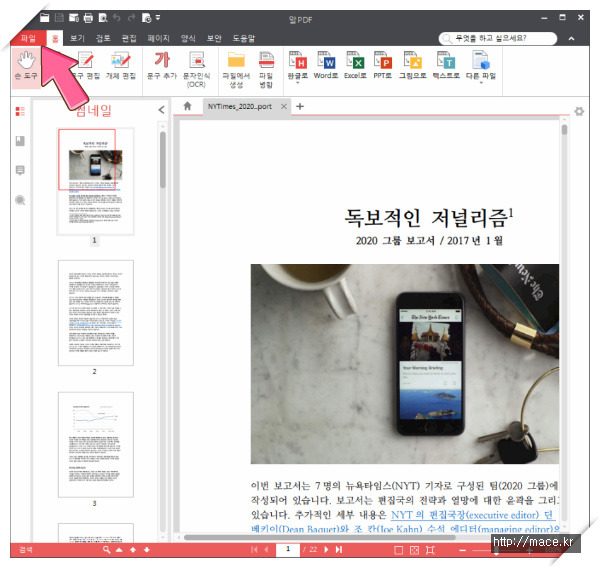Click the email envelope icon in title bar
The height and width of the screenshot is (568, 600).
(74, 18)
